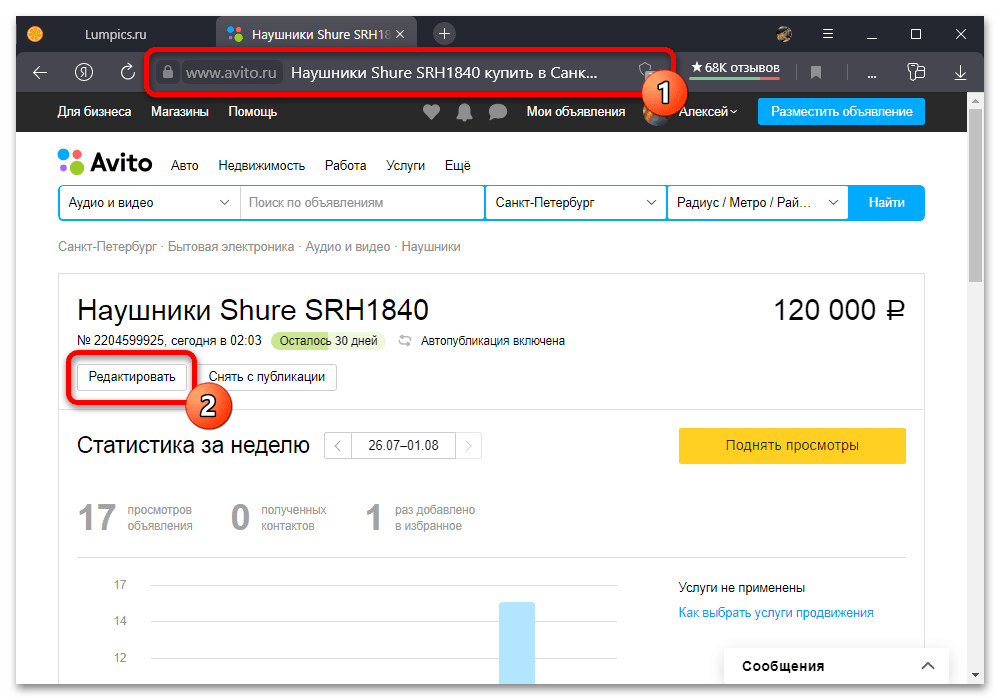Click the Автопубликация включена label

(x=492, y=341)
